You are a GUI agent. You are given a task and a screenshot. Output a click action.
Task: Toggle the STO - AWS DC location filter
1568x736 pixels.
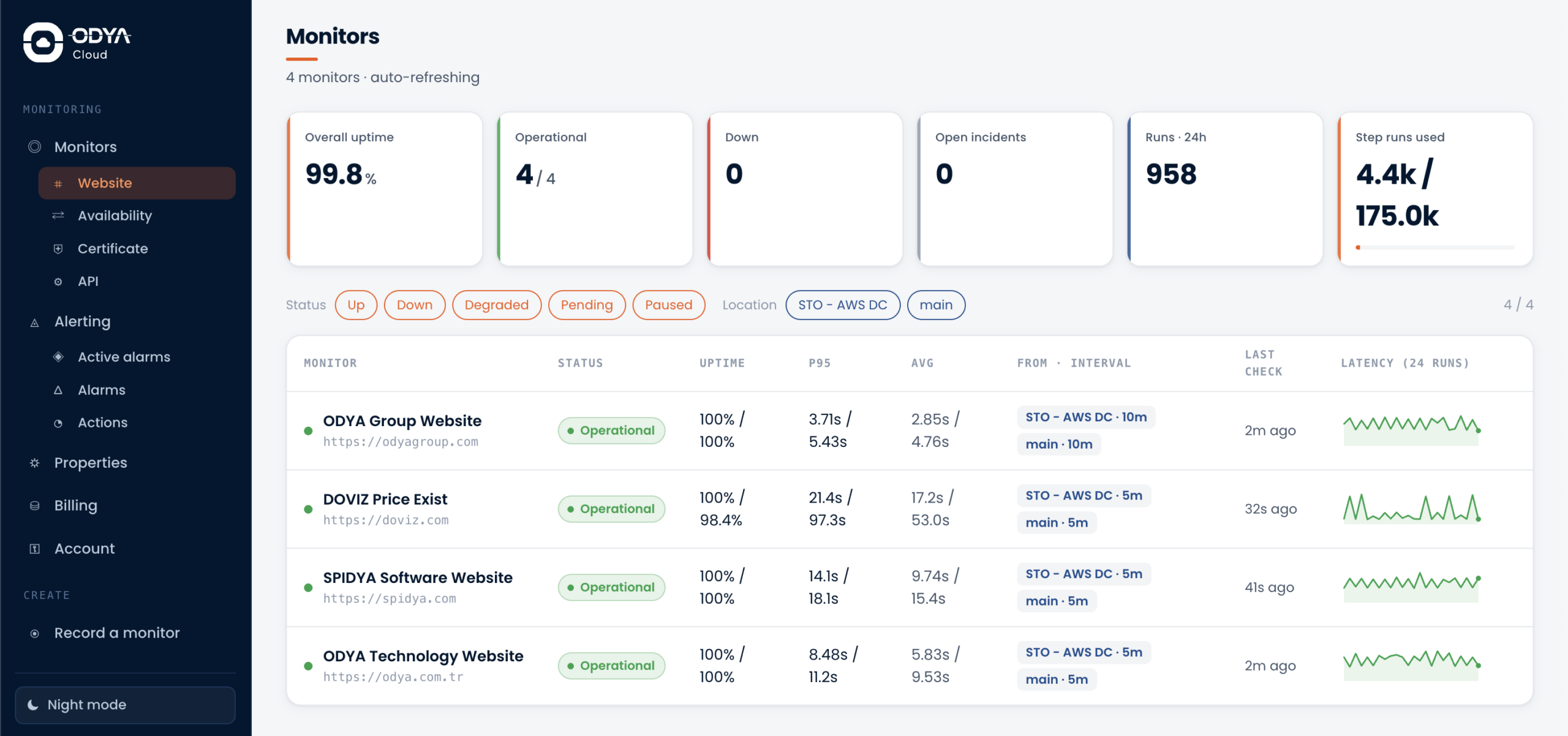pyautogui.click(x=843, y=305)
